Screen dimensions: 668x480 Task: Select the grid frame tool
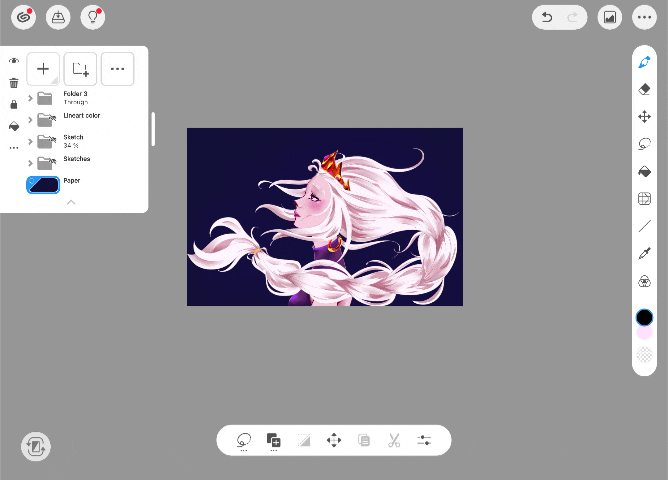(x=644, y=198)
